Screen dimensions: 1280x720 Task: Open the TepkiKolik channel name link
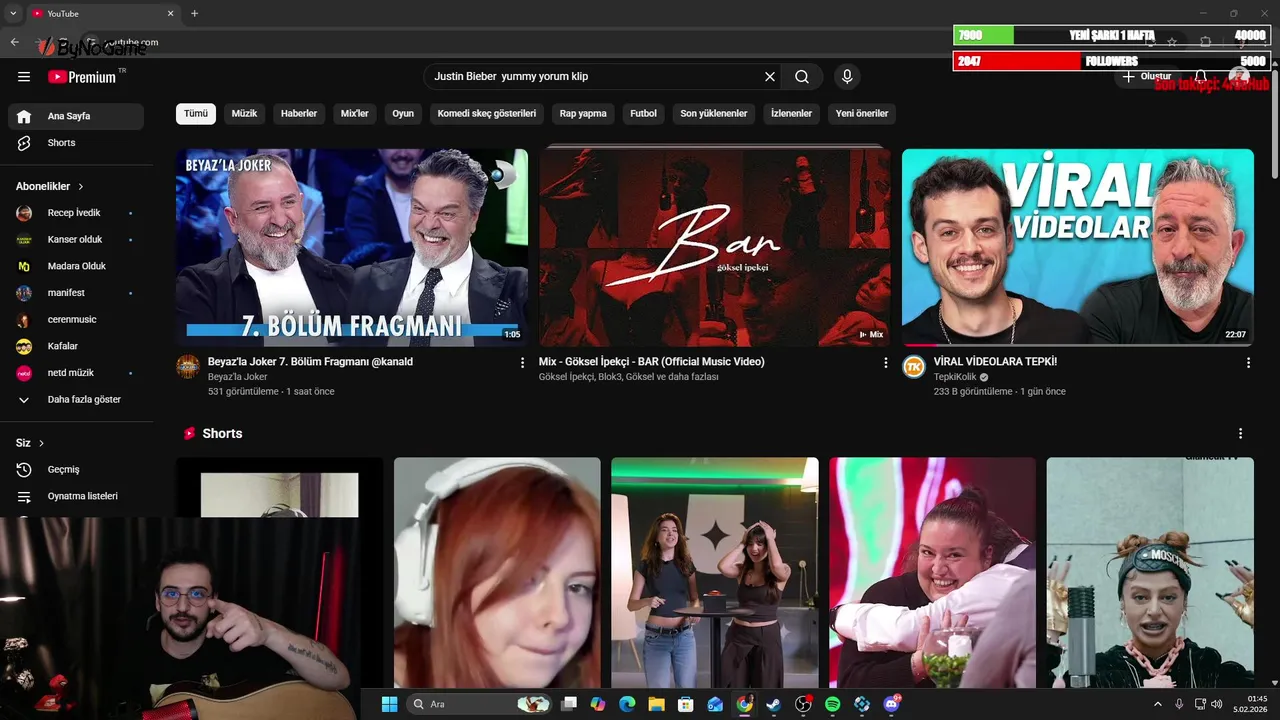(x=955, y=377)
